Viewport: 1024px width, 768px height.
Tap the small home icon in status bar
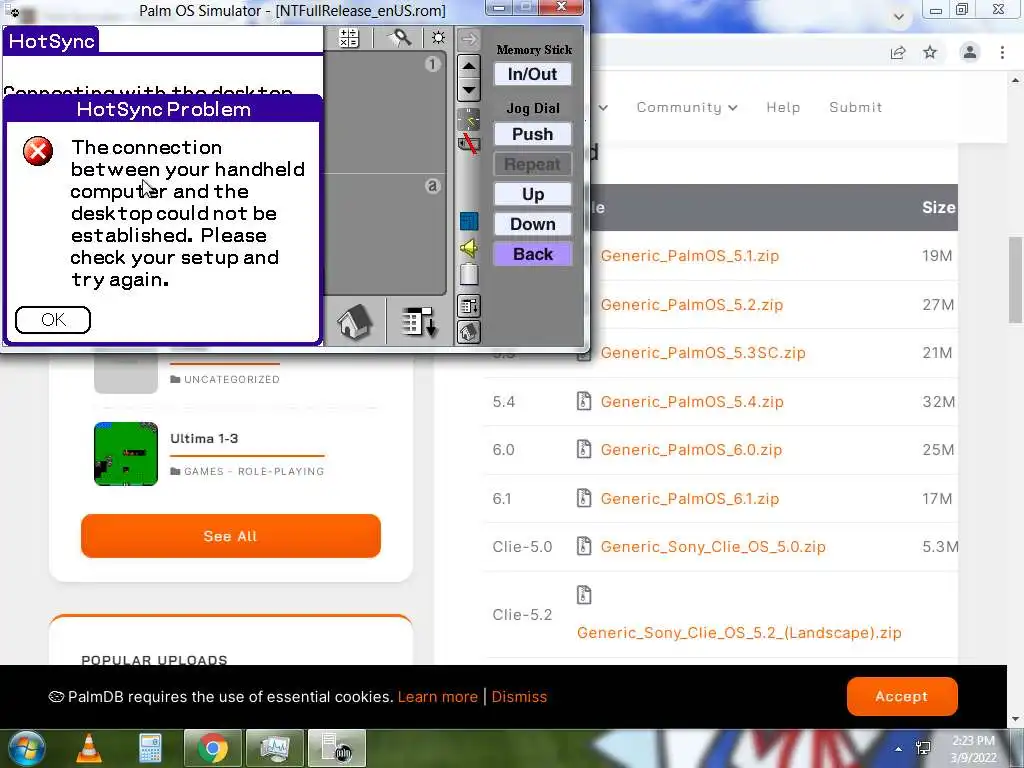click(469, 332)
